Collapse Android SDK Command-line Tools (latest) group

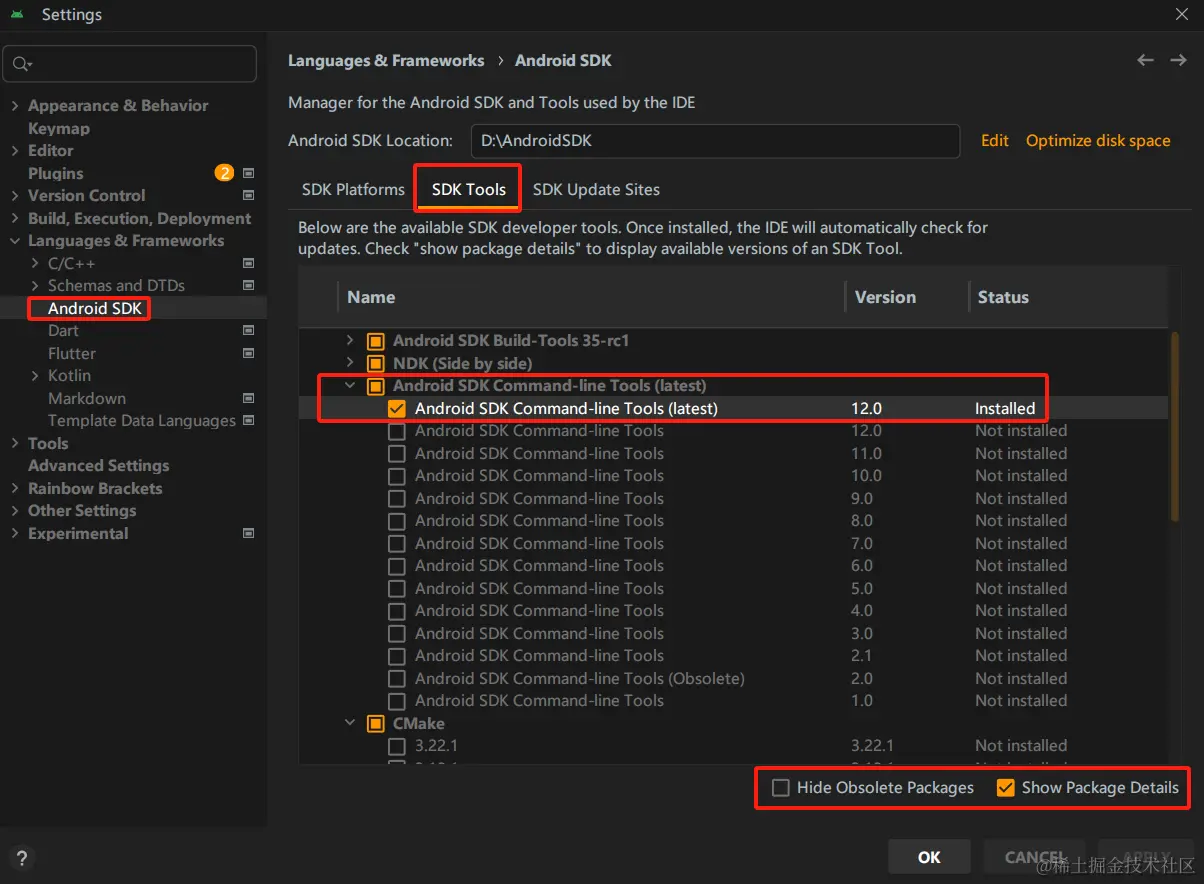click(x=350, y=386)
